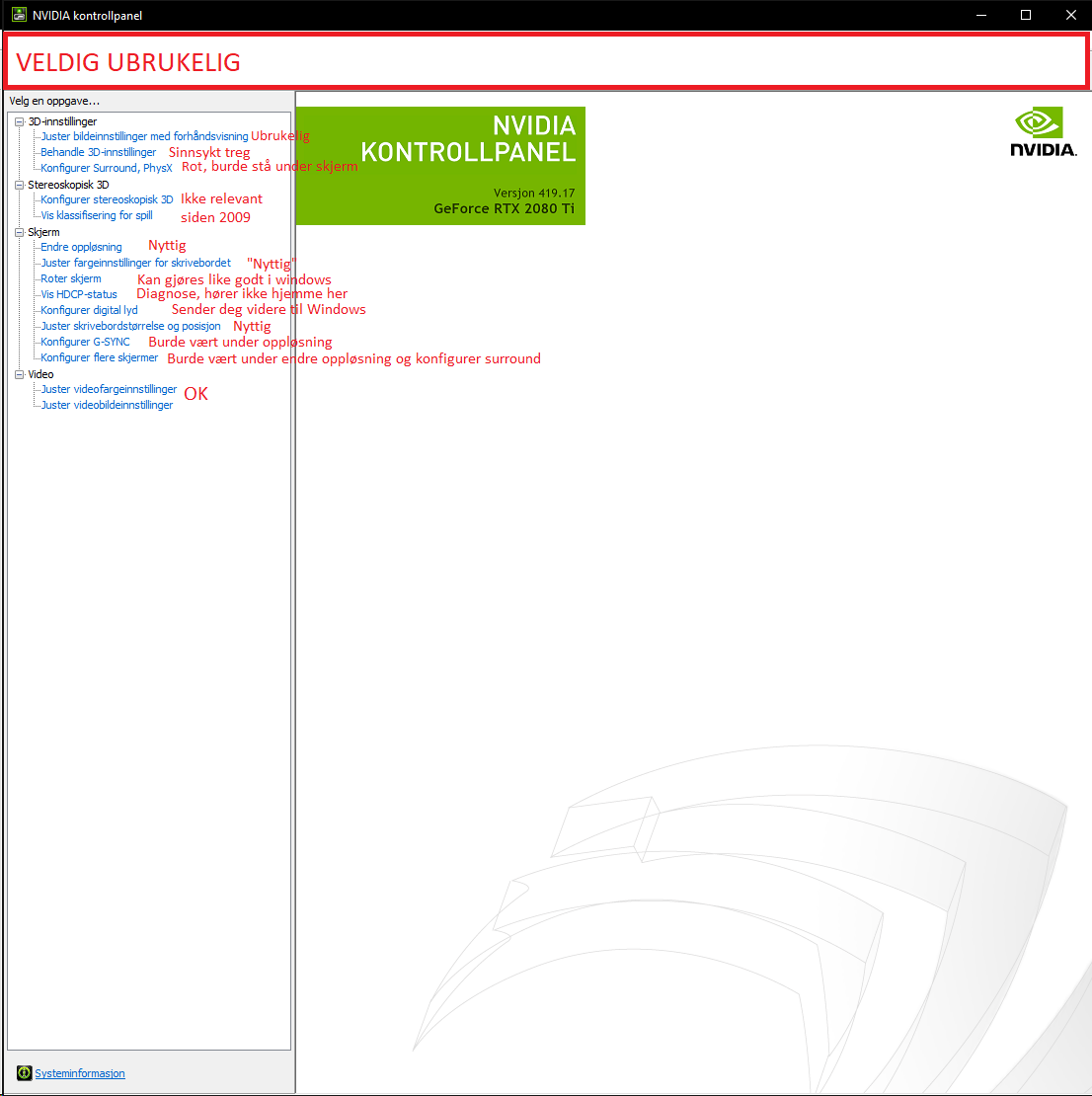Image resolution: width=1092 pixels, height=1096 pixels.
Task: Select Vis HDCP-status
Action: coord(79,295)
